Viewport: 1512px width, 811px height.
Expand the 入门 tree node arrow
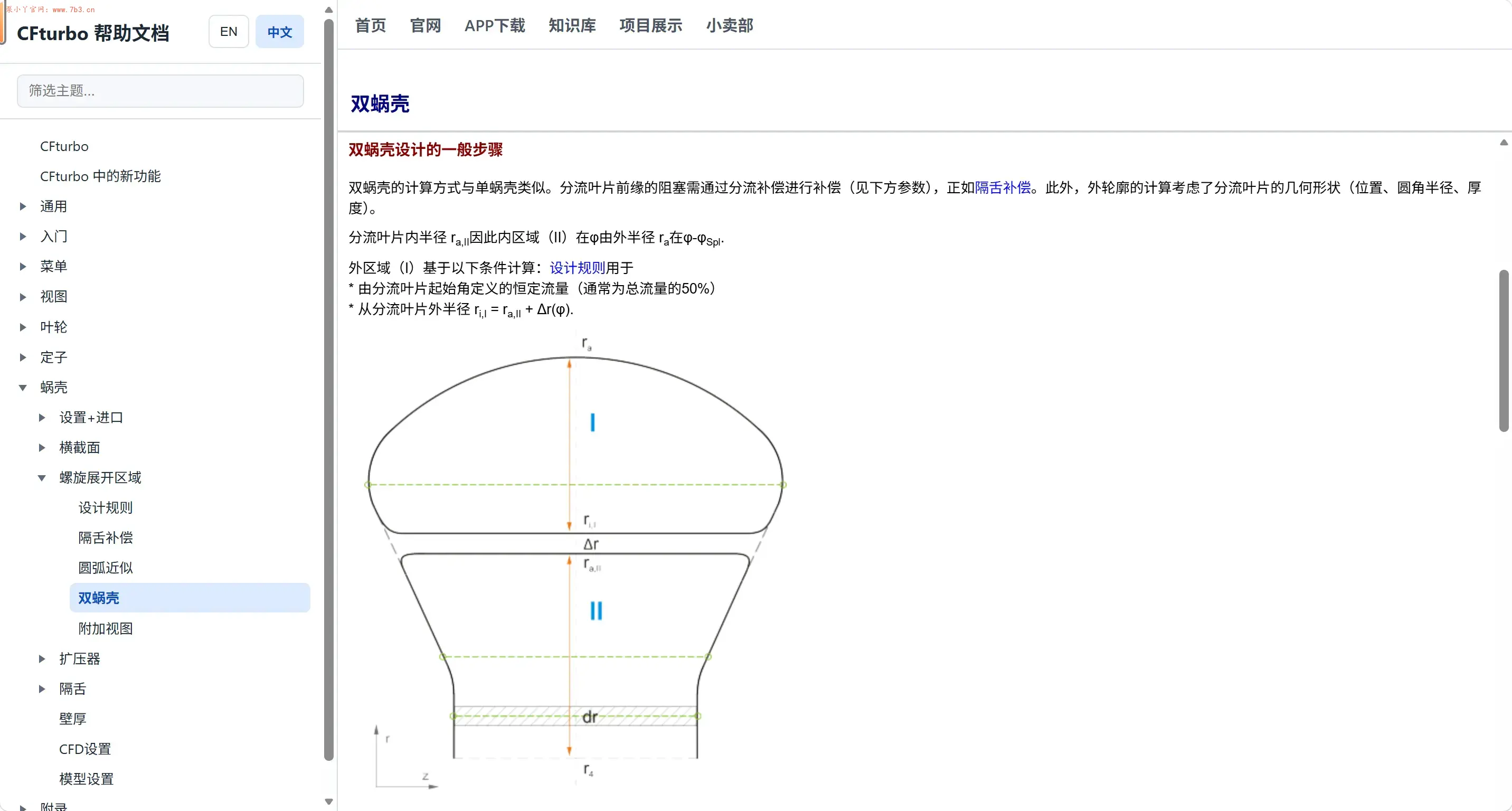click(23, 237)
